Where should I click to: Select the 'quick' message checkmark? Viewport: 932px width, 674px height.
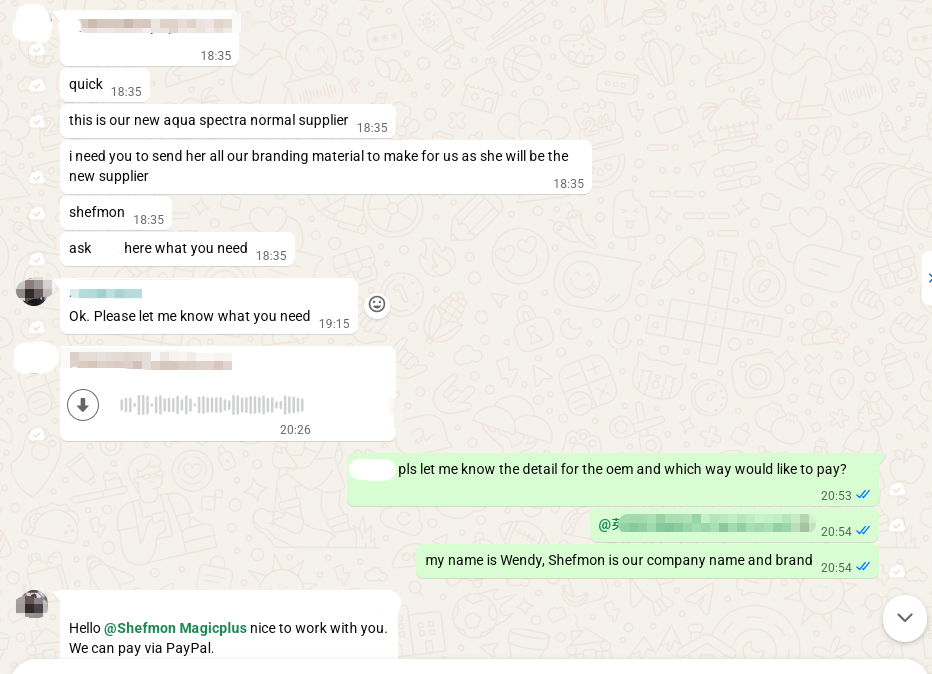coord(37,86)
